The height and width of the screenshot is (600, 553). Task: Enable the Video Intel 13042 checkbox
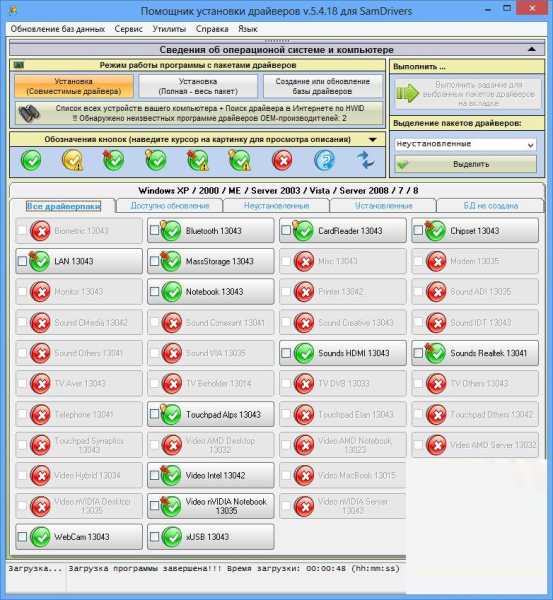154,475
